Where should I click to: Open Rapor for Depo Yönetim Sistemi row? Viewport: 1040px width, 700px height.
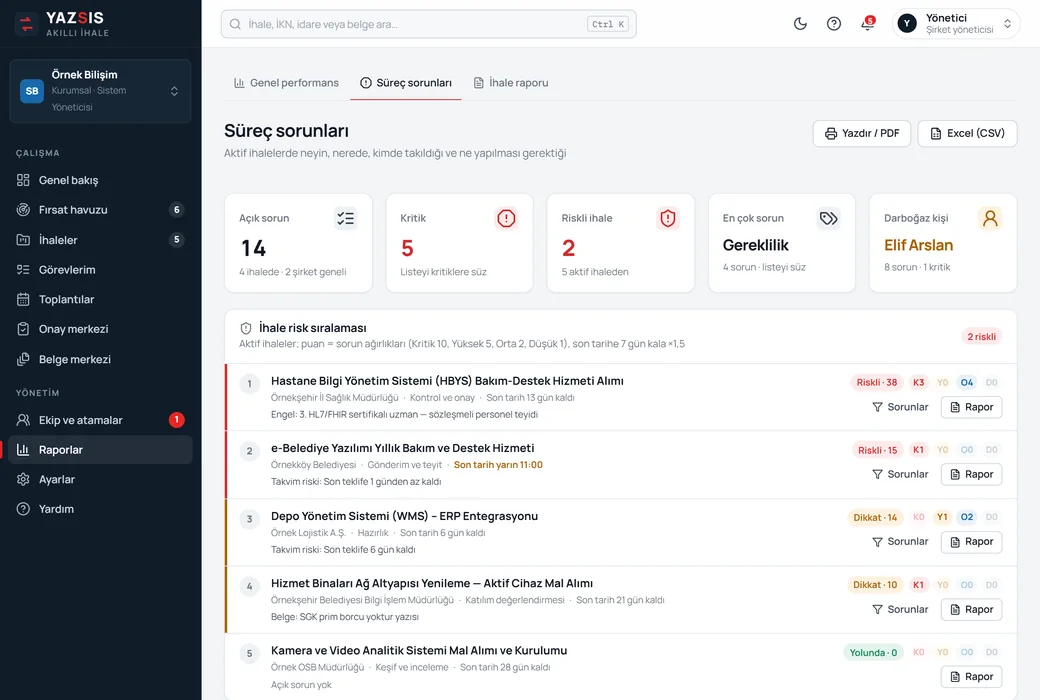[x=972, y=541]
